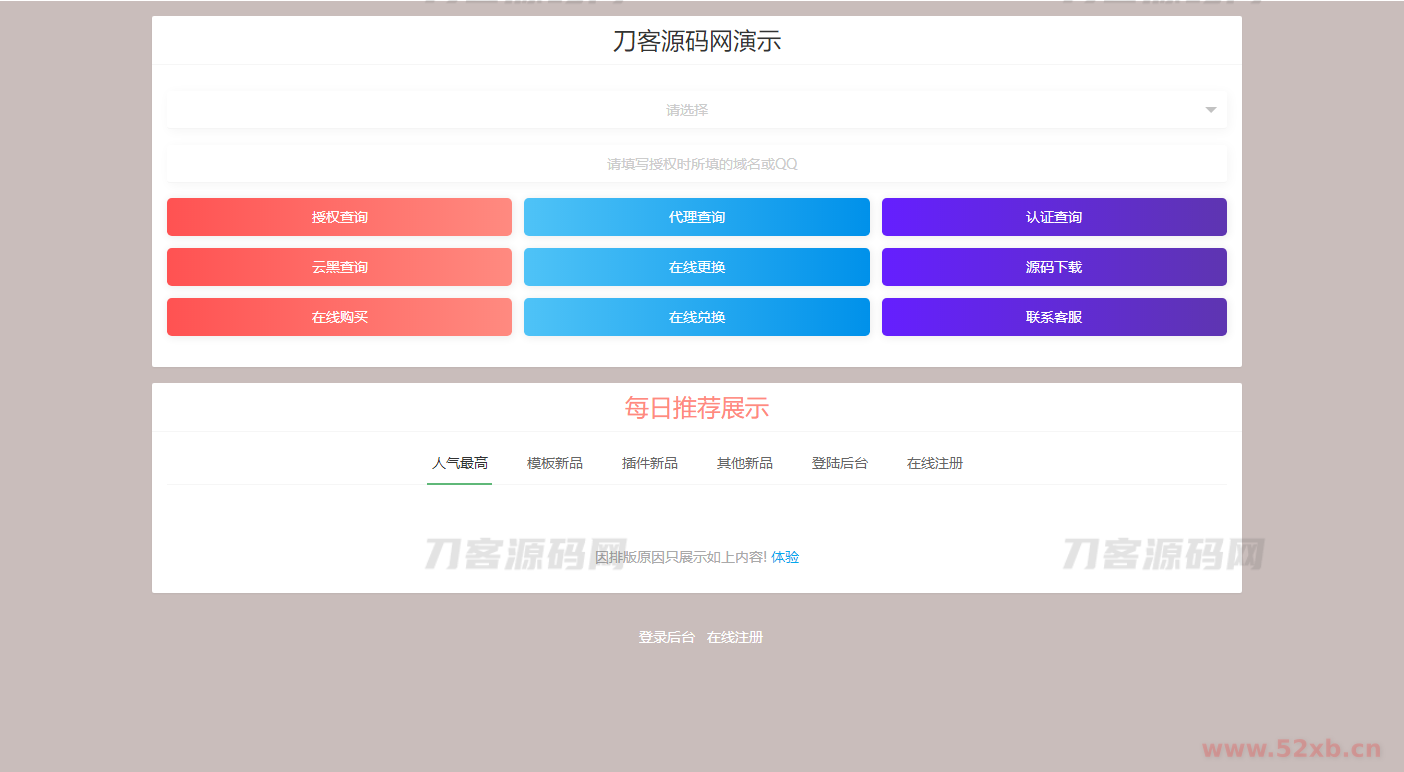Click 登录后台 in the footer
Screen dimensions: 1404x772
coord(665,637)
